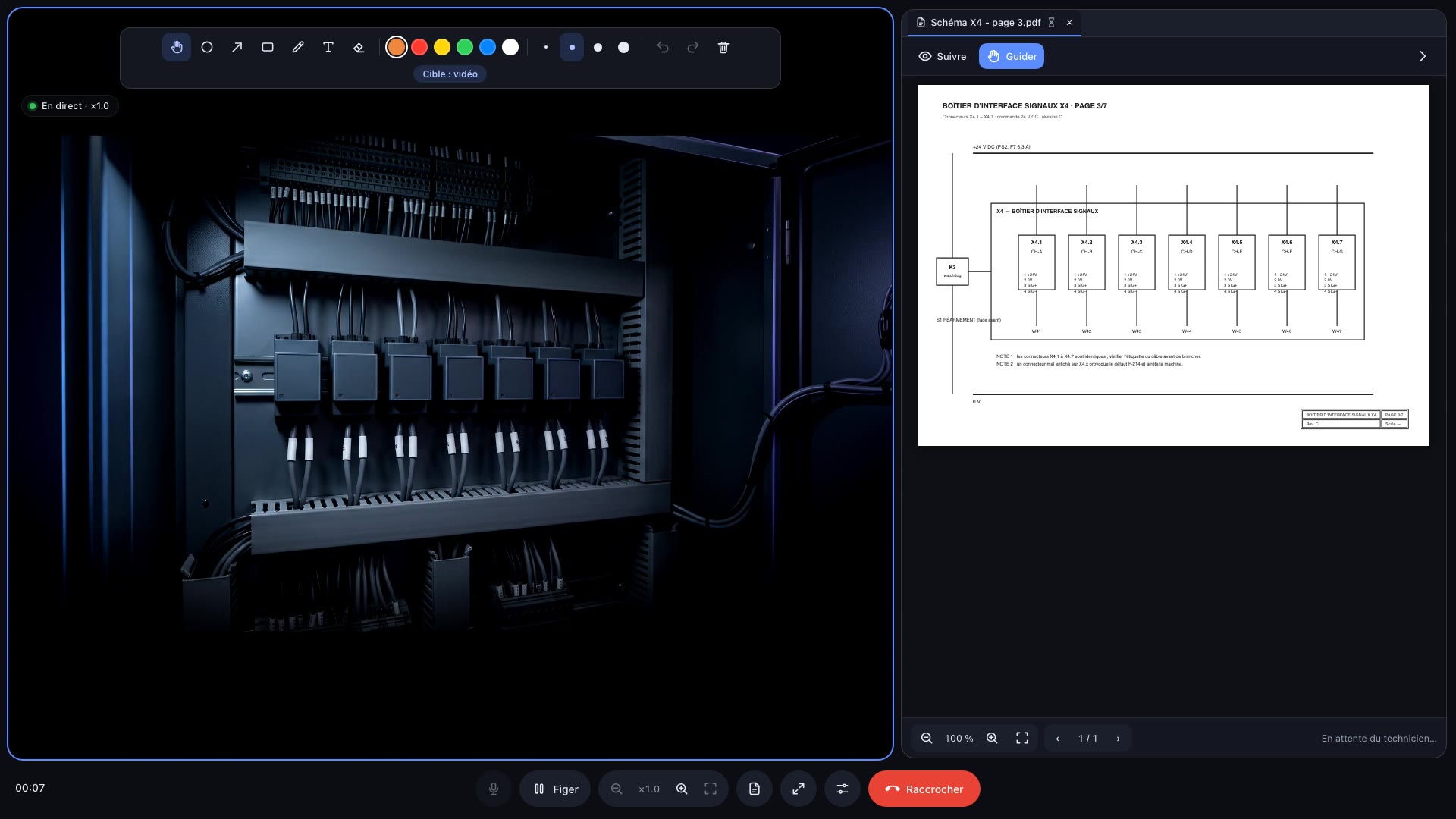1456x819 pixels.
Task: Hang up with Raccrocher button
Action: [924, 789]
